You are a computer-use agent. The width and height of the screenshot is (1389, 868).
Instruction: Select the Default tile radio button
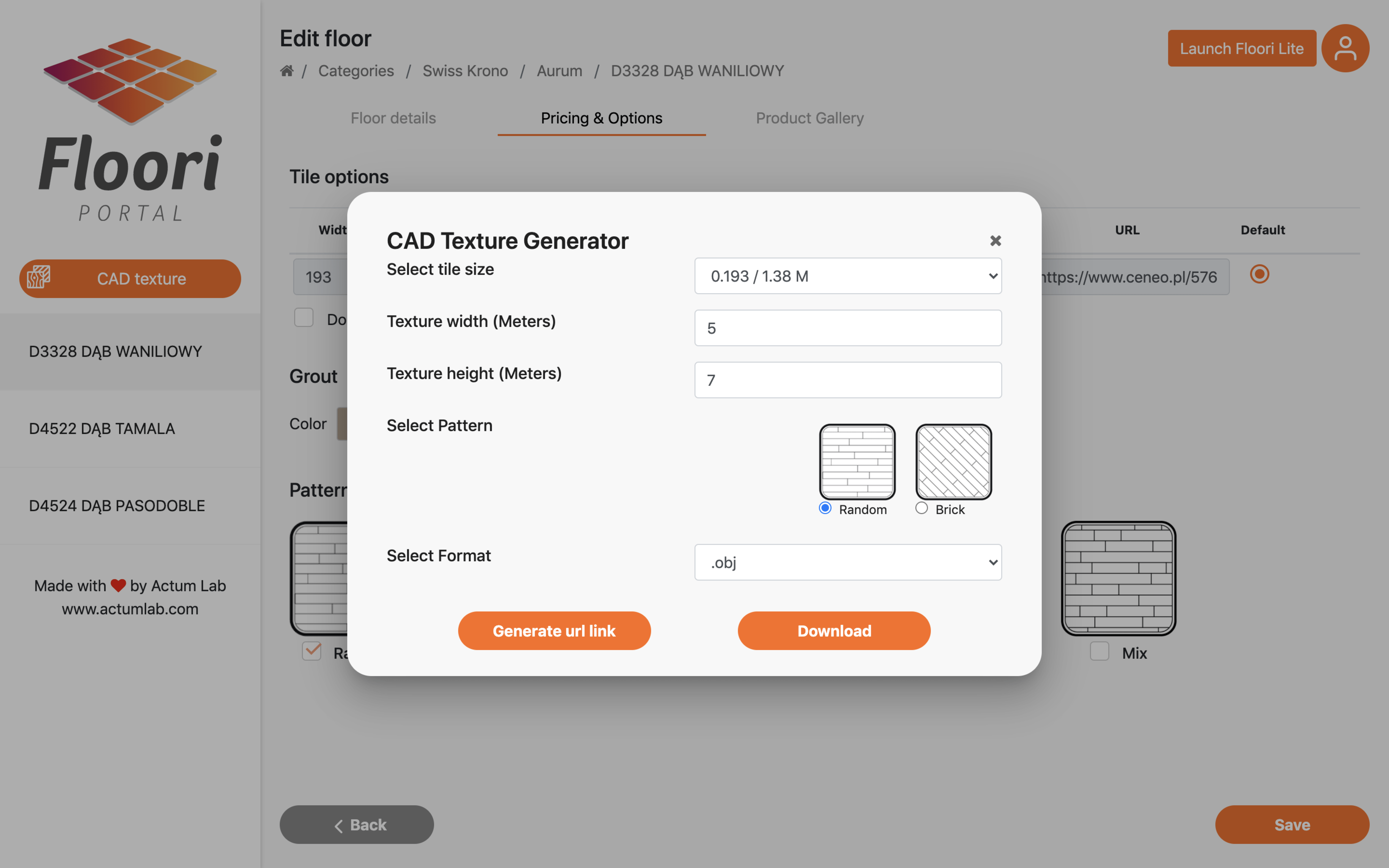[x=1259, y=274]
